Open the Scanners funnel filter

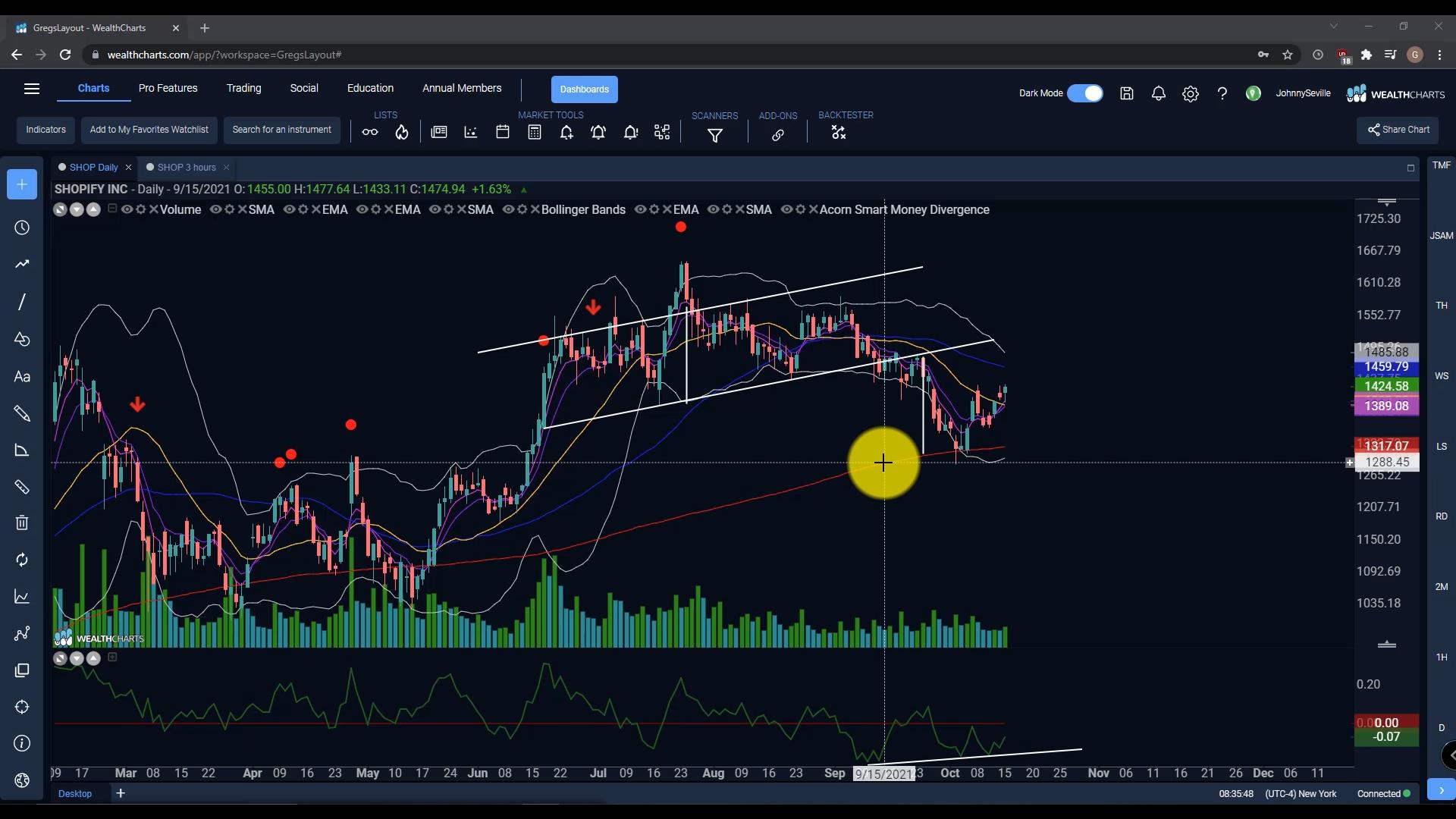715,136
